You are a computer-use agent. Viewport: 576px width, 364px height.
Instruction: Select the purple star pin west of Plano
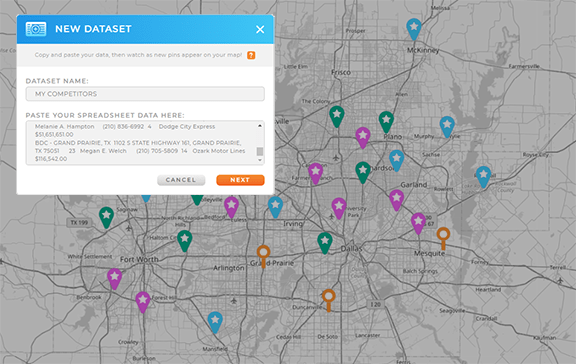363,138
